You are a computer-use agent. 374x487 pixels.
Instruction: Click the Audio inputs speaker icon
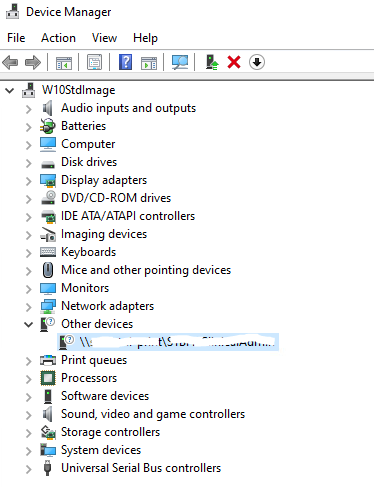point(48,108)
